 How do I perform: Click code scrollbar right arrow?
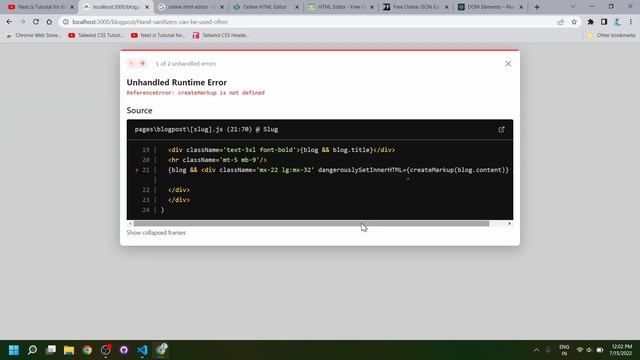(x=509, y=224)
